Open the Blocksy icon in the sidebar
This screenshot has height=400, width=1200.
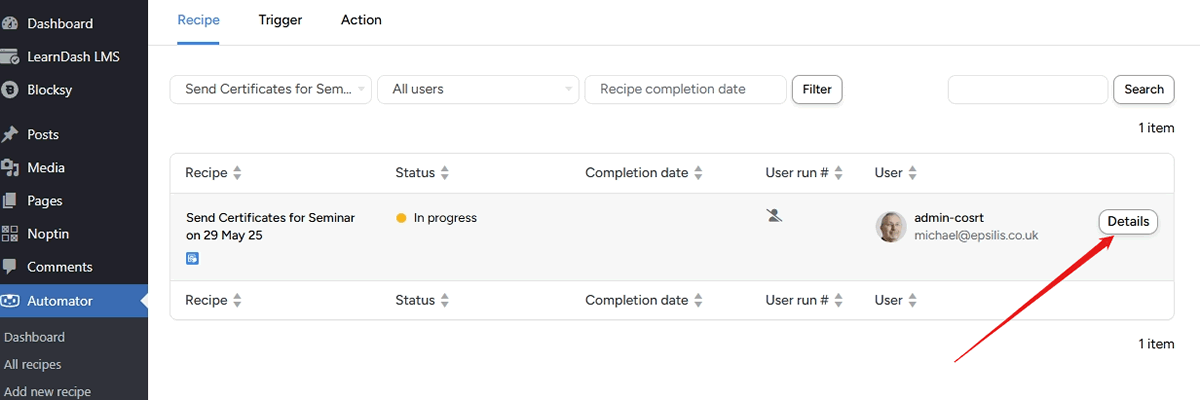(10, 89)
